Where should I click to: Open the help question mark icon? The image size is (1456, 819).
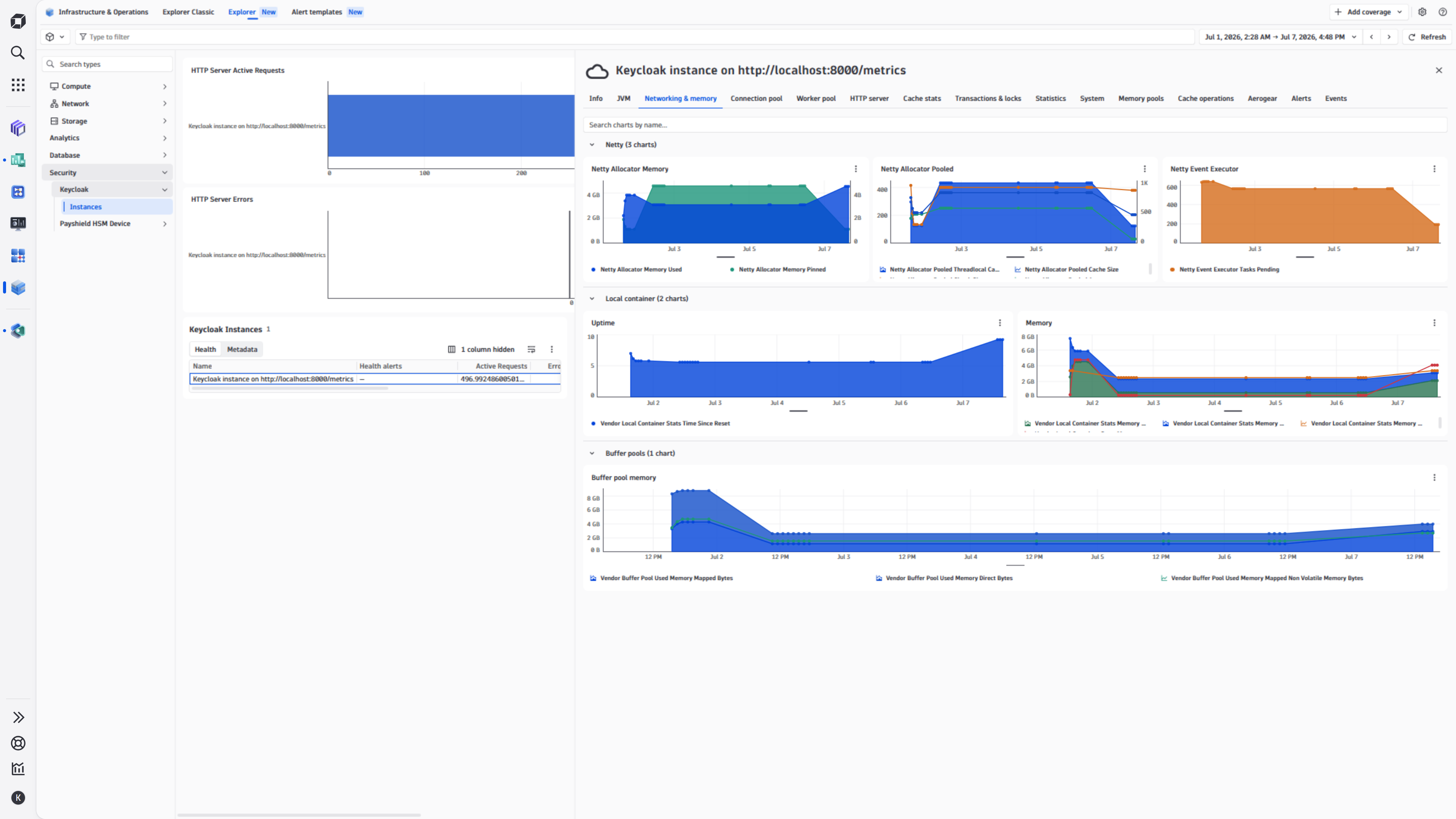tap(1442, 12)
